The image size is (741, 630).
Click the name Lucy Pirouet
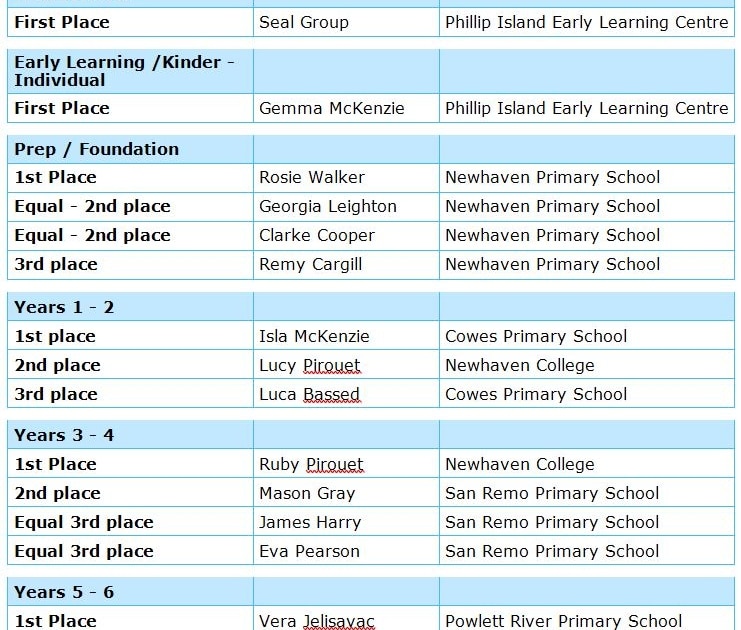coord(309,365)
